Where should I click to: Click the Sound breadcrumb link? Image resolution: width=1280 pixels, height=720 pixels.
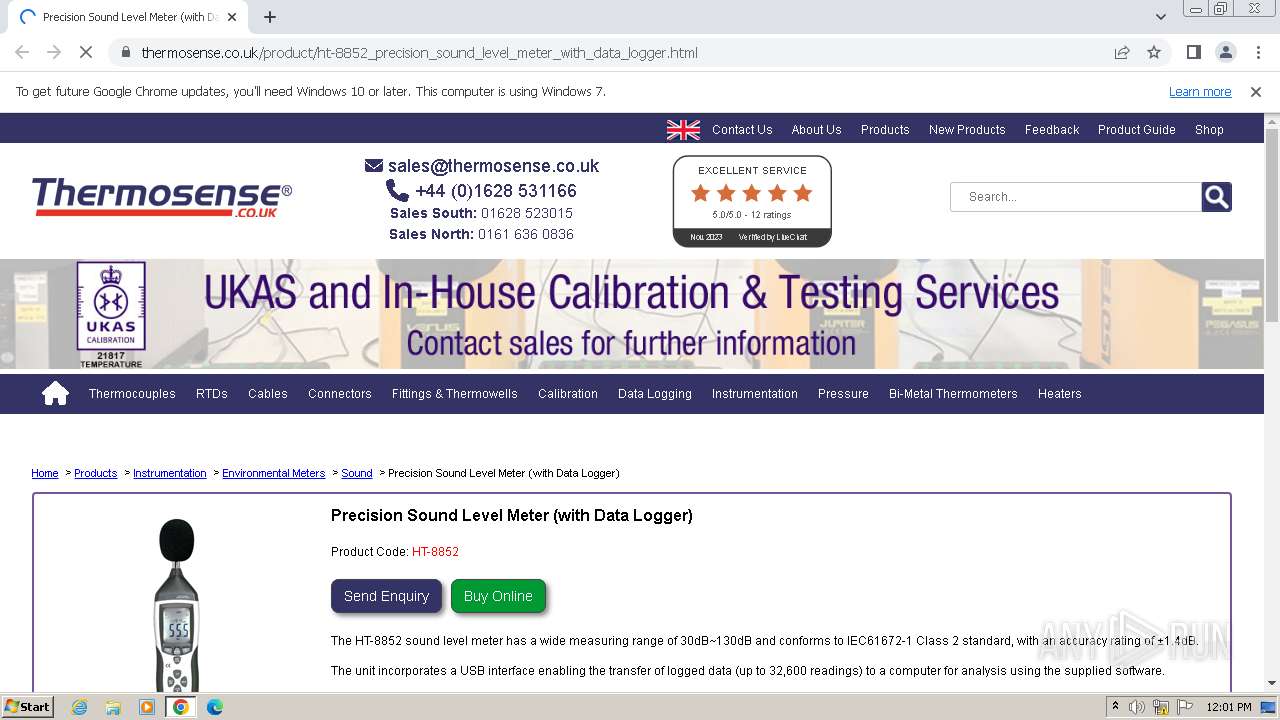coord(357,474)
